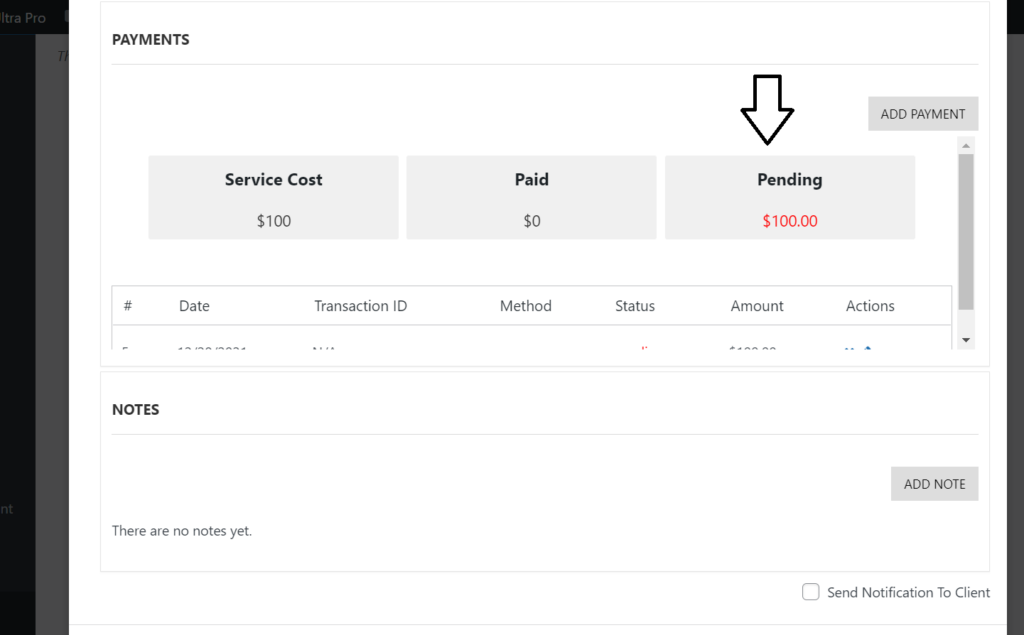
Task: Select the Status column header
Action: pos(635,306)
